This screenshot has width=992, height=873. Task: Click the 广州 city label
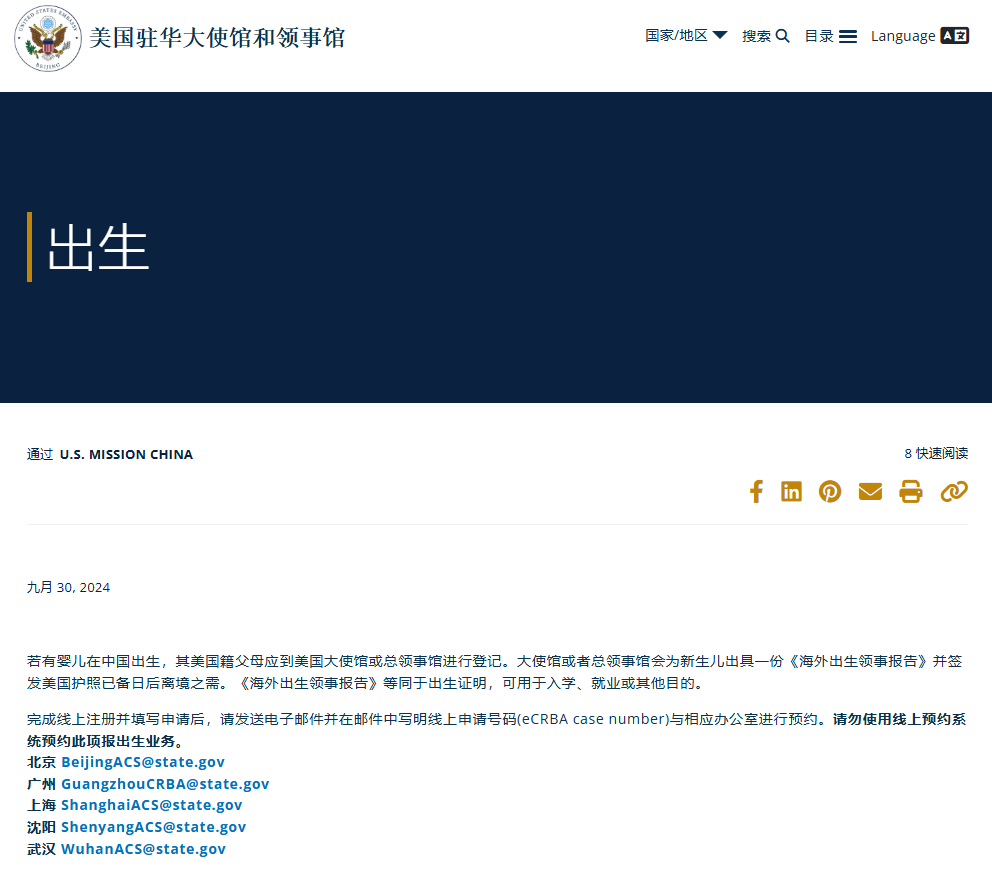click(42, 784)
